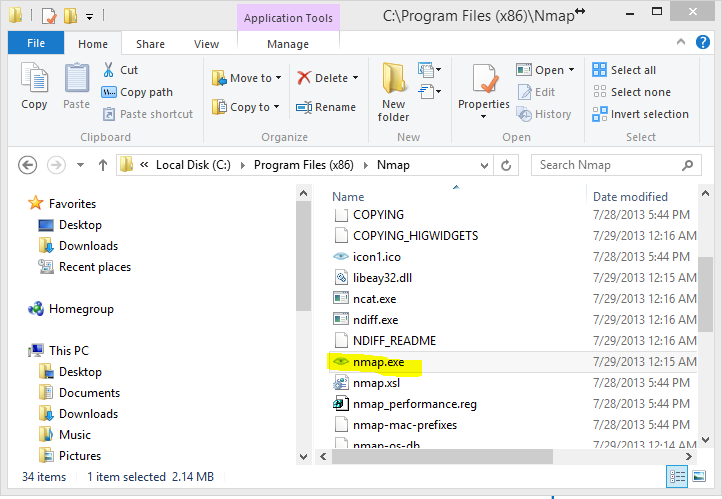Click the Select all icon

(x=600, y=70)
